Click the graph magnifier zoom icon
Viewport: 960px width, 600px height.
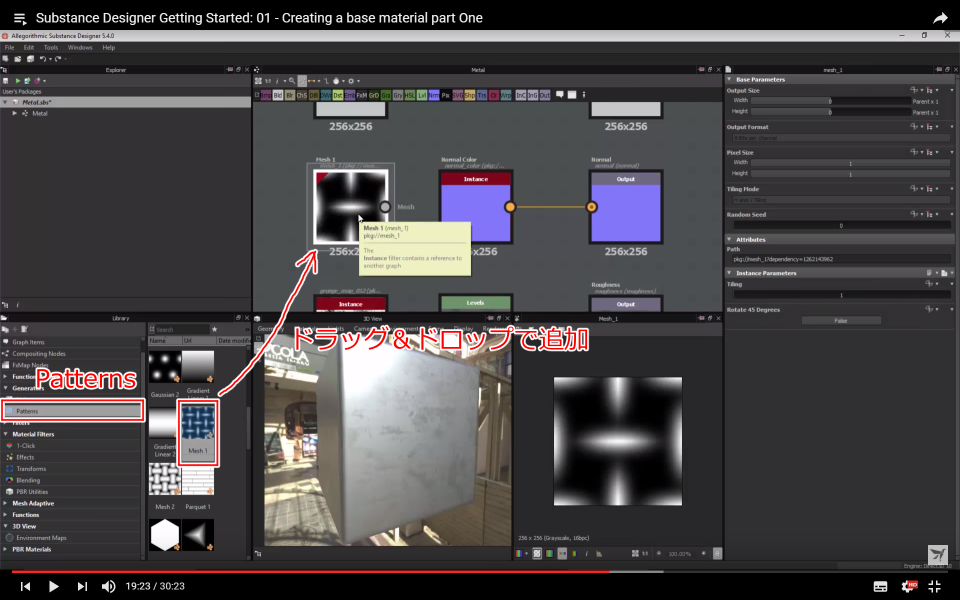tap(292, 81)
